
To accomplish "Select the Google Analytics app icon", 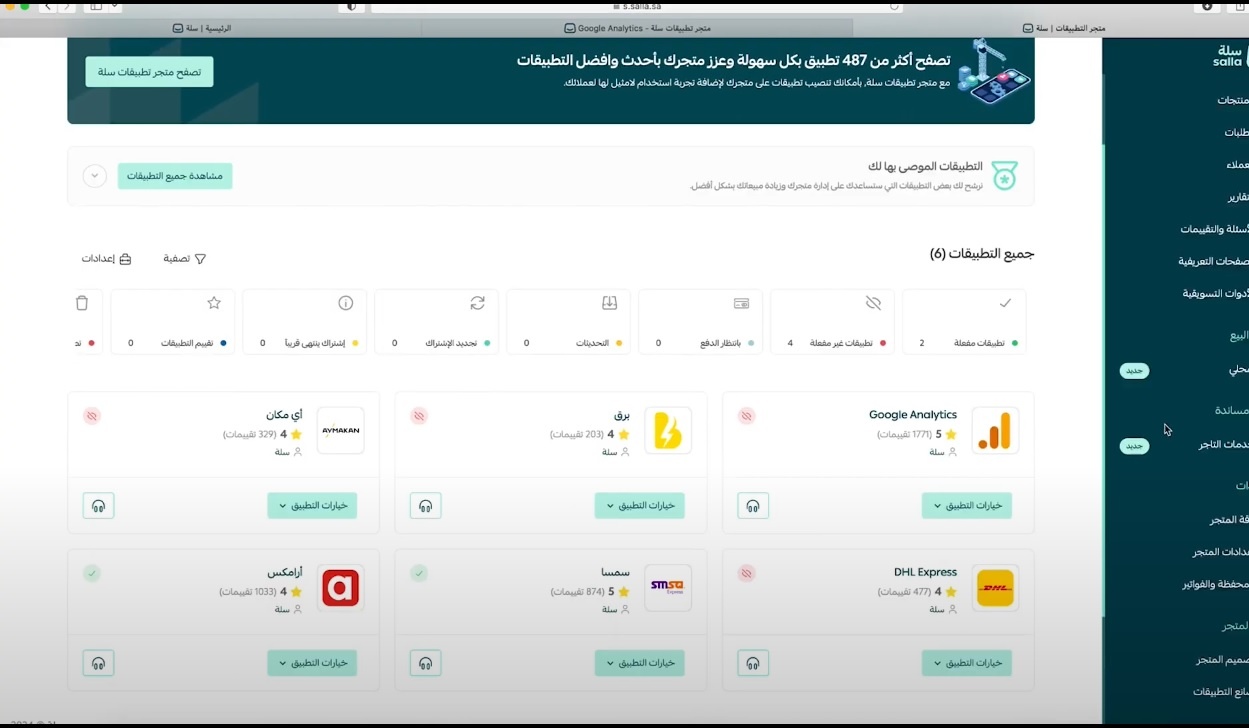I will (997, 431).
